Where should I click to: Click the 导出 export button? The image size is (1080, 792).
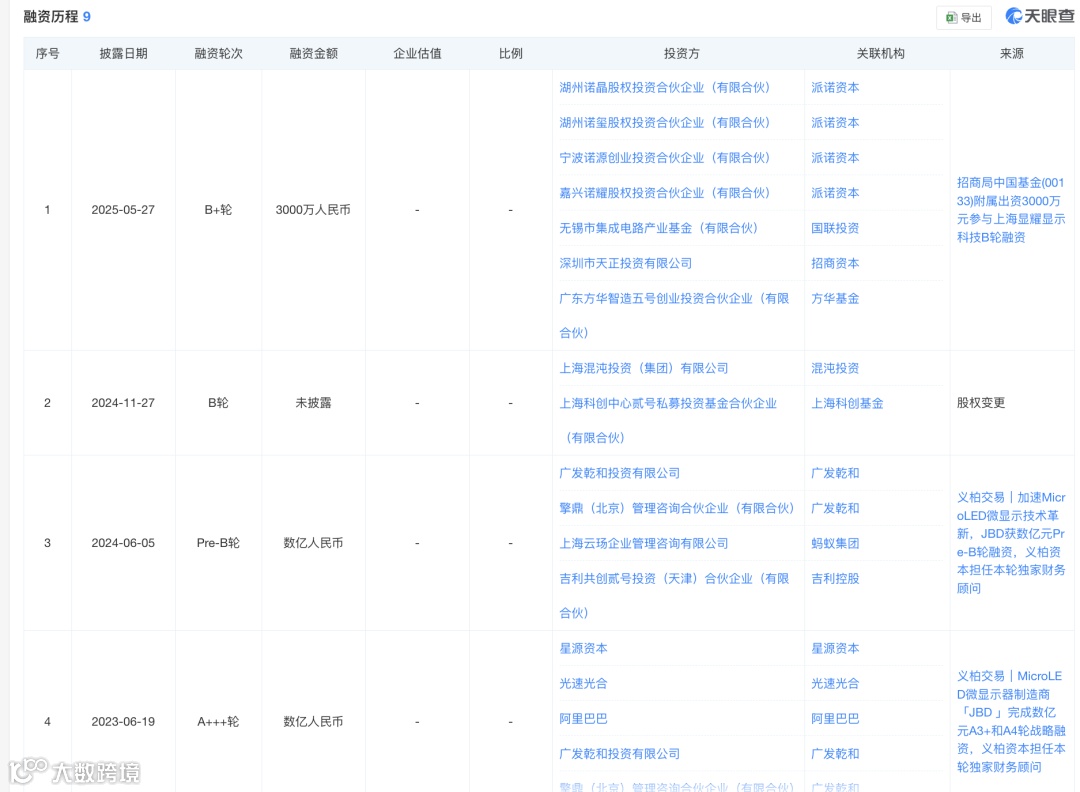[963, 18]
